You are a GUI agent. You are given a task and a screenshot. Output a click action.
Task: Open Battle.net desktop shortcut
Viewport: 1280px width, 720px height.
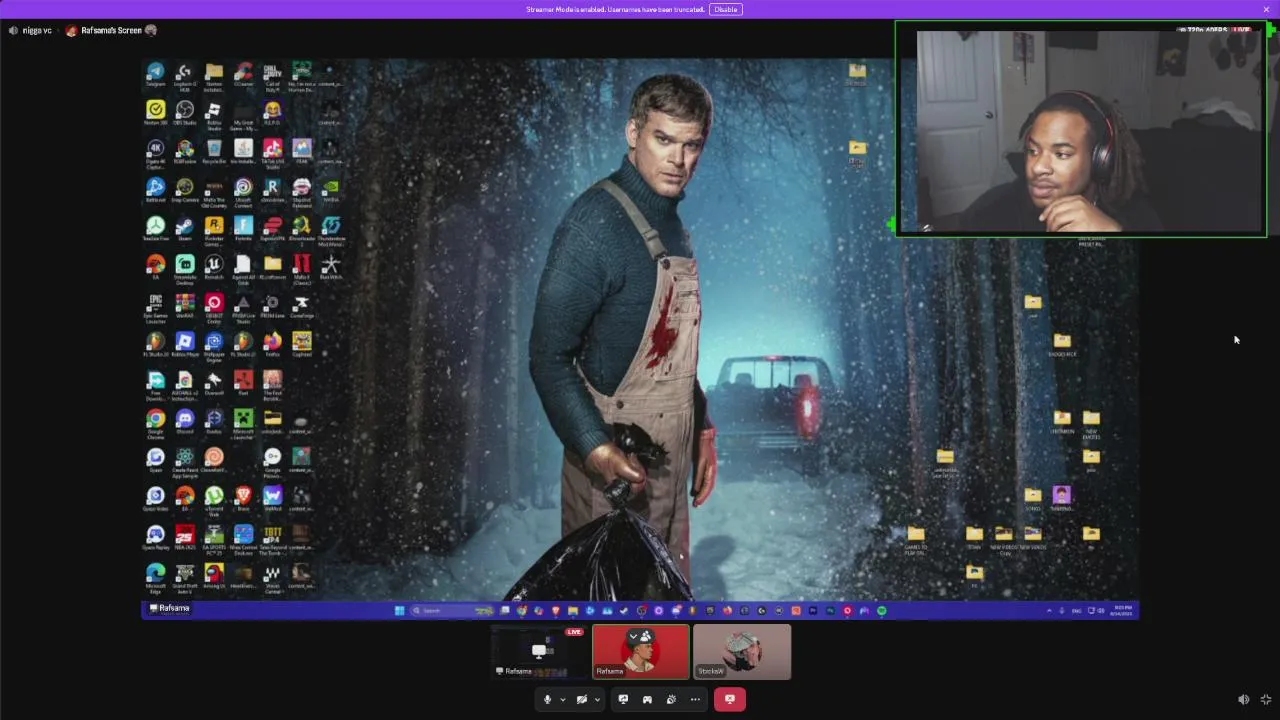click(155, 190)
